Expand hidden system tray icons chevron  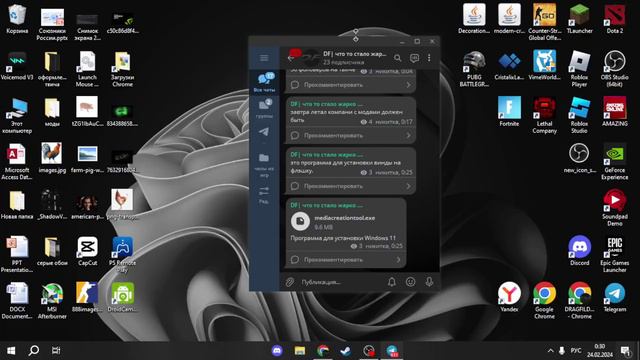coord(550,351)
